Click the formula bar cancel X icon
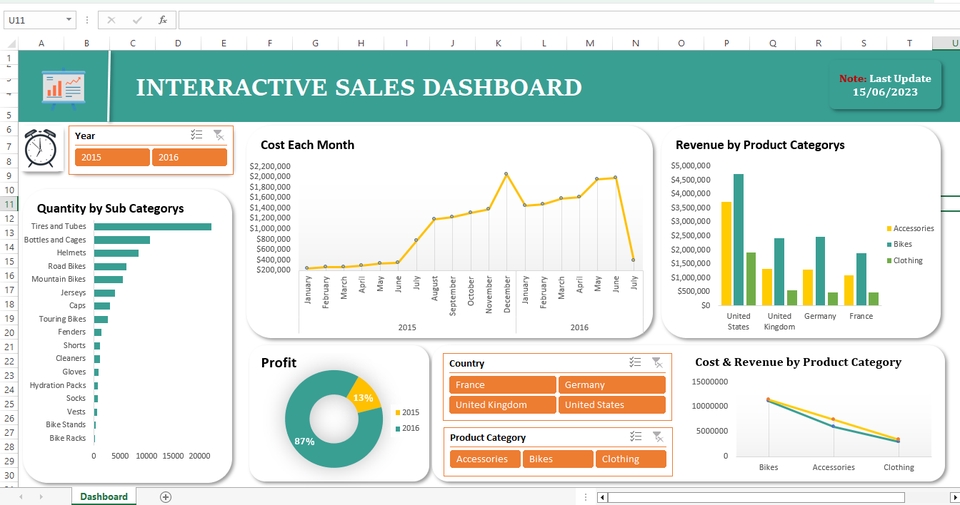This screenshot has width=960, height=505. (111, 20)
